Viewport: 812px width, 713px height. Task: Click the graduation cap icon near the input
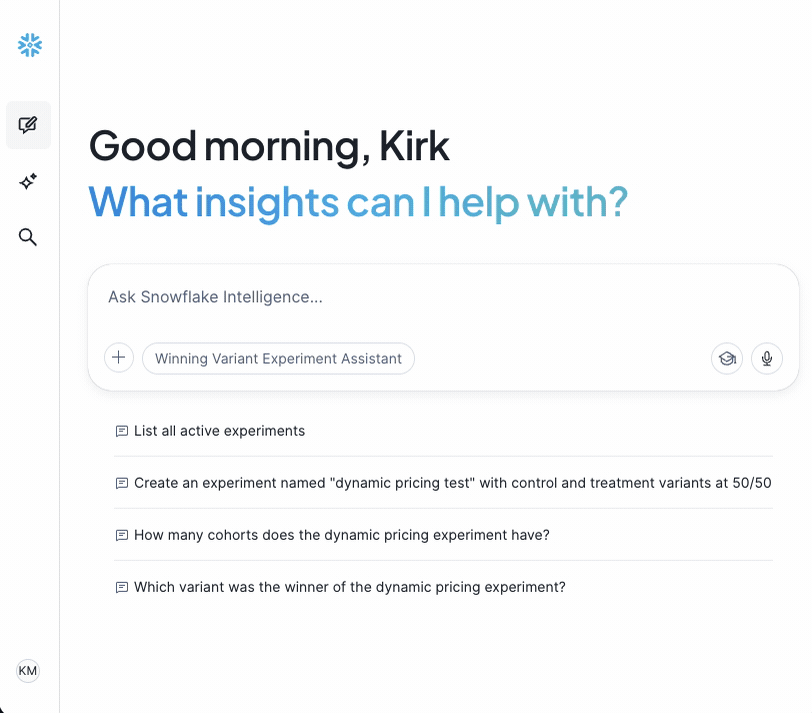726,358
